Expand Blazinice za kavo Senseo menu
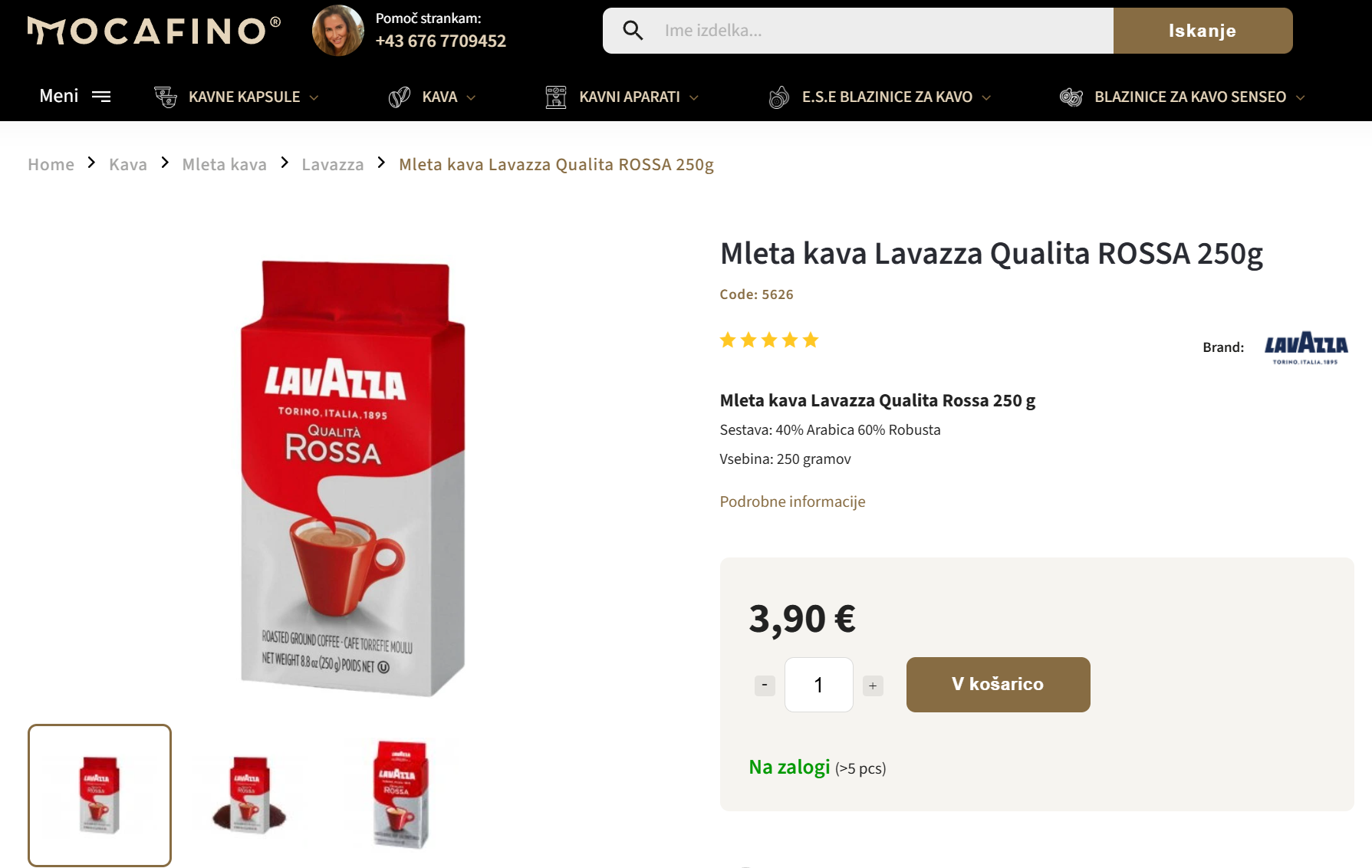 [1300, 97]
